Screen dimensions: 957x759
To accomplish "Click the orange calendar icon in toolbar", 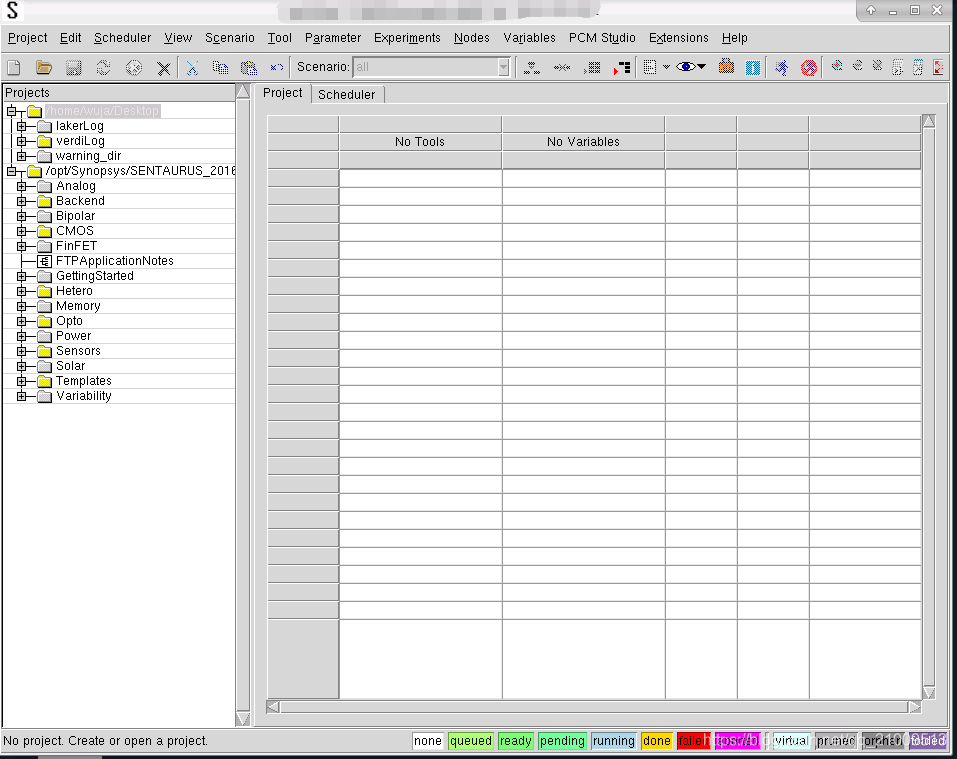I will coord(726,67).
